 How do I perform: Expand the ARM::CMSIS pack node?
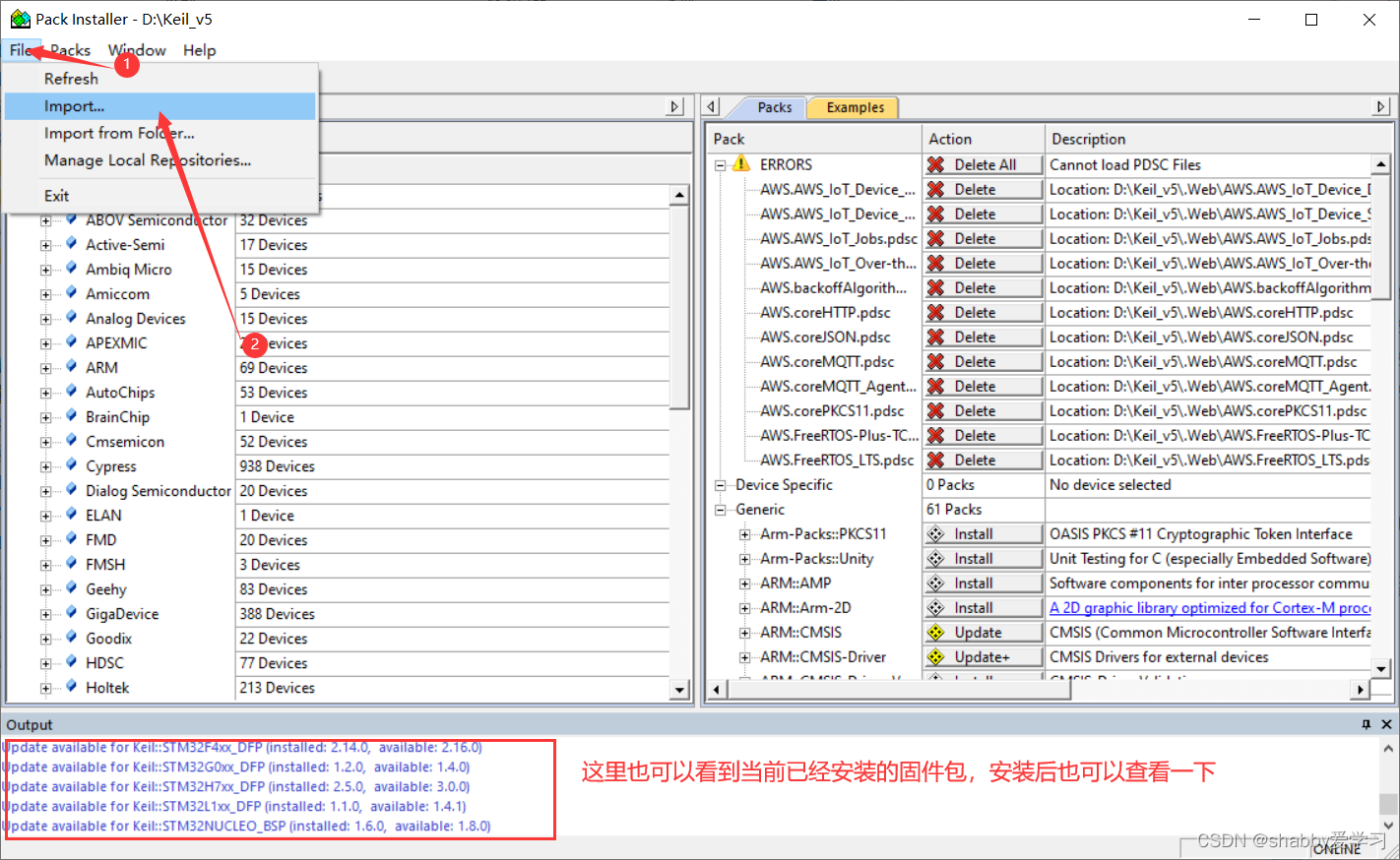(745, 633)
